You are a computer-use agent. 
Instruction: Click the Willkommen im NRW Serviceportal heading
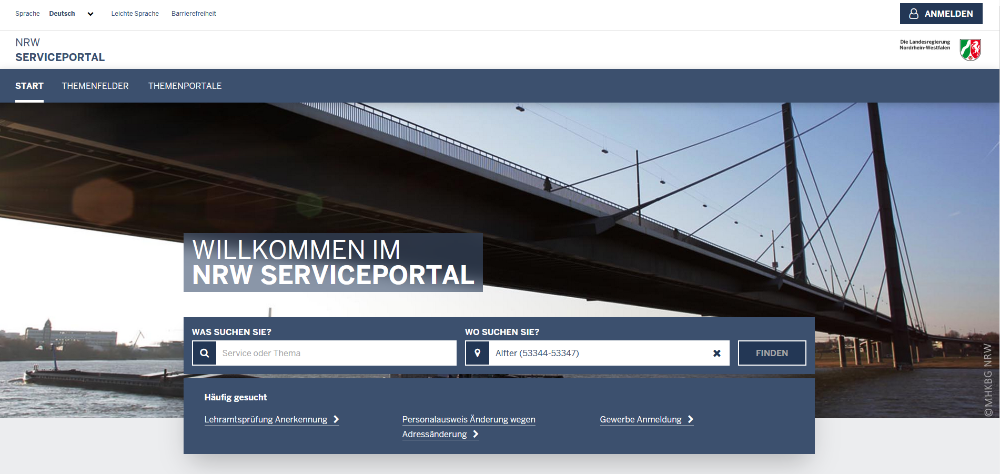333,262
